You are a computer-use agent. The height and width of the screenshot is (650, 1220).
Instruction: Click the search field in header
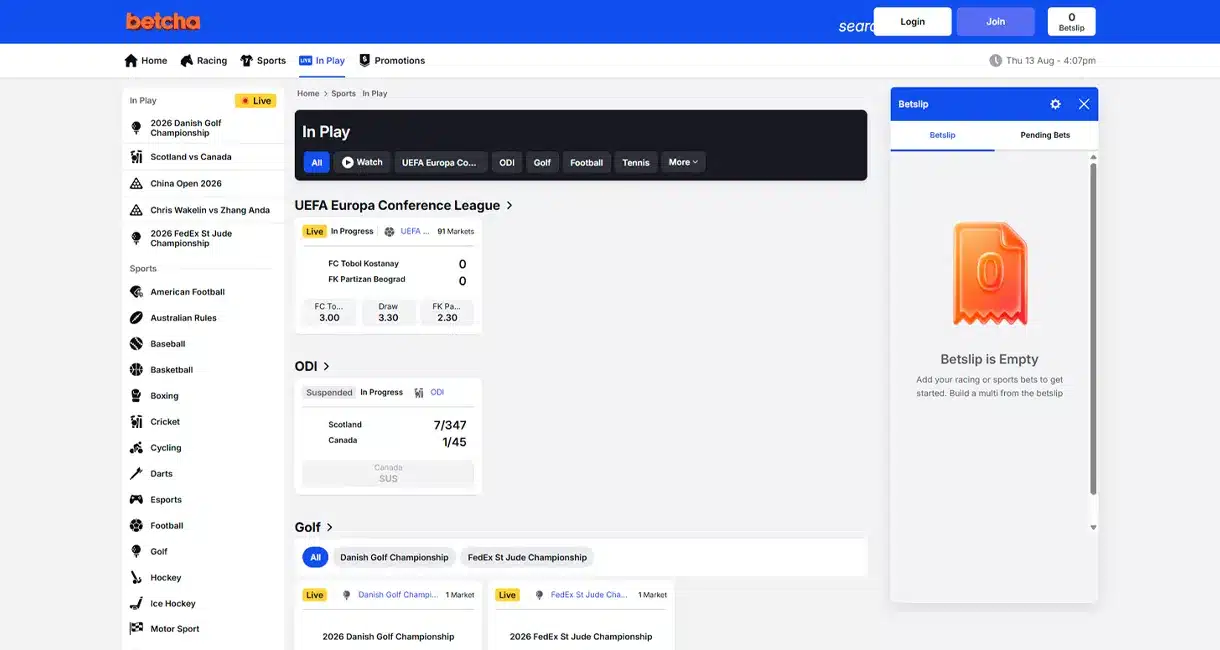856,26
